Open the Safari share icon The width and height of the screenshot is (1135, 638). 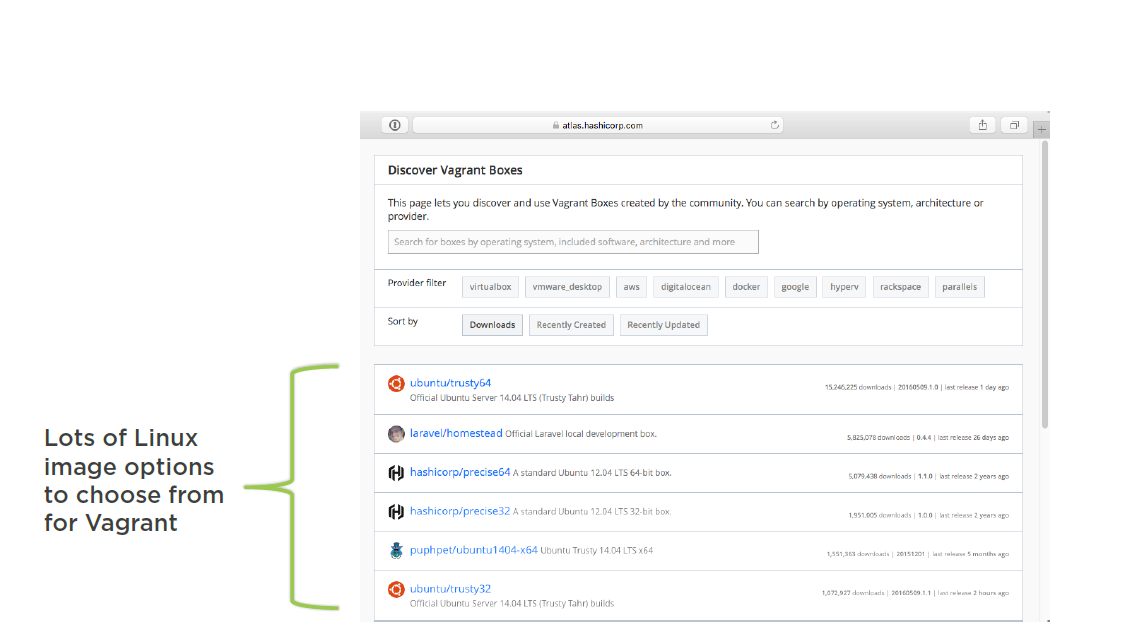click(x=982, y=125)
